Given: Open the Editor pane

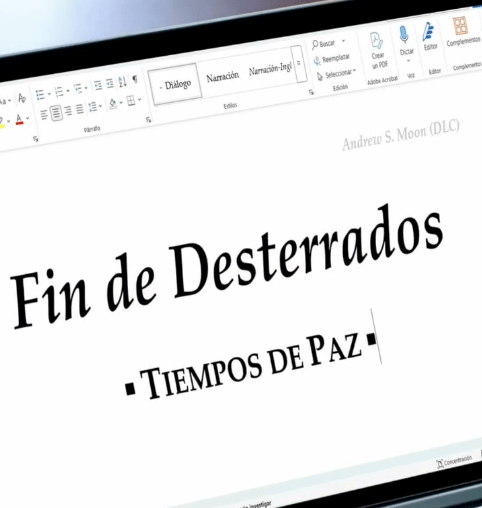Looking at the screenshot, I should (x=429, y=35).
